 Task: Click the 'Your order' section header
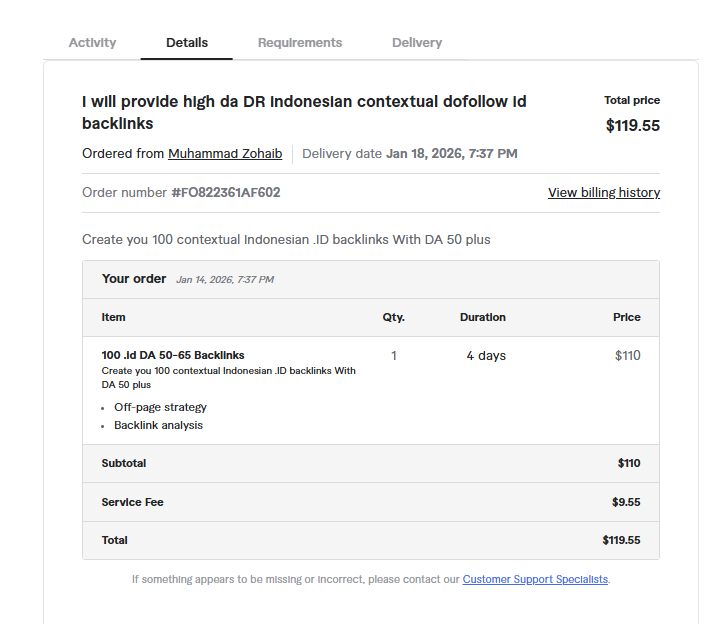click(x=134, y=279)
